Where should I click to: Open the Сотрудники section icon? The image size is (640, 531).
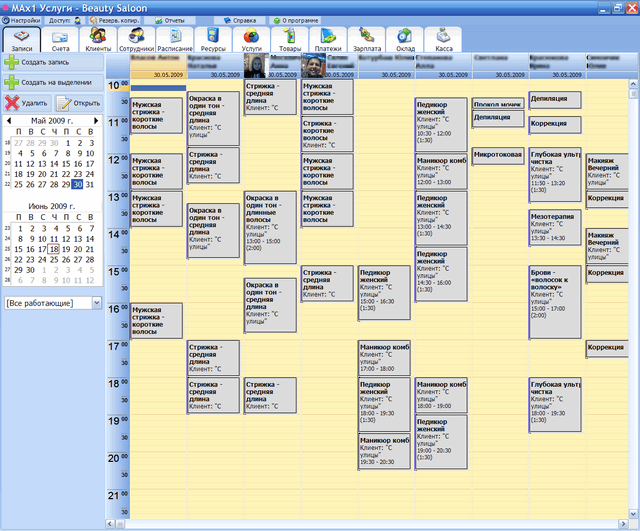tap(136, 40)
